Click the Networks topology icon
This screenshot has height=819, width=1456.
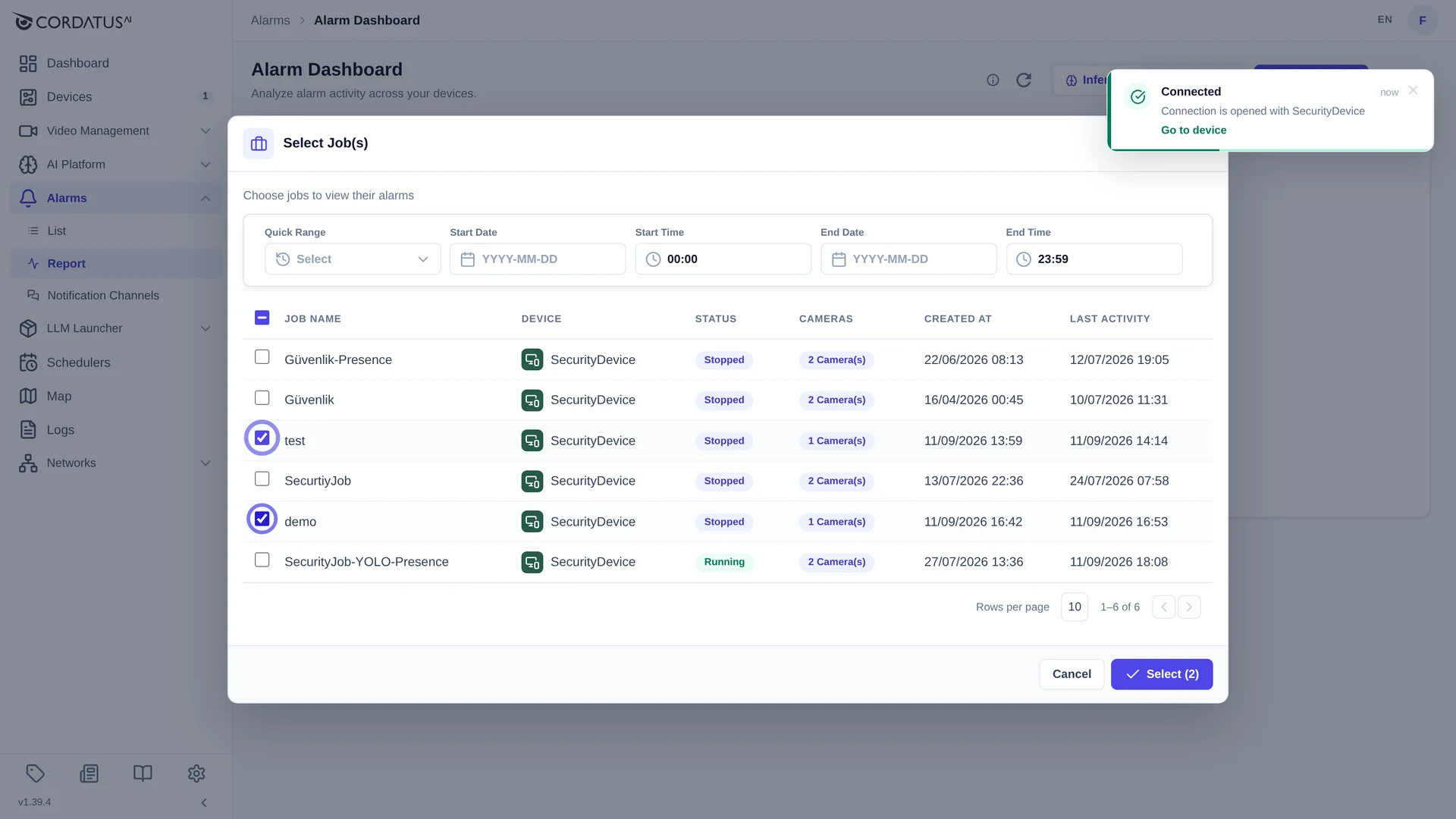pyautogui.click(x=28, y=463)
